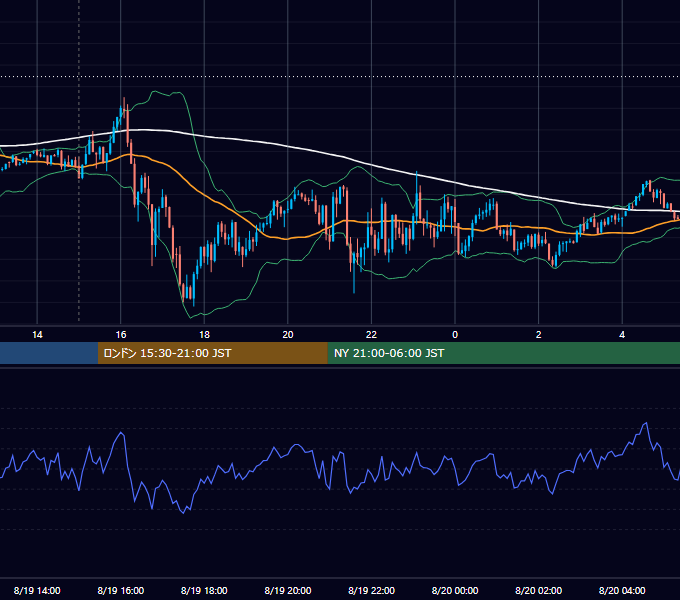Click the 14 hour label on the price axis
Image resolution: width=680 pixels, height=600 pixels.
point(37,335)
